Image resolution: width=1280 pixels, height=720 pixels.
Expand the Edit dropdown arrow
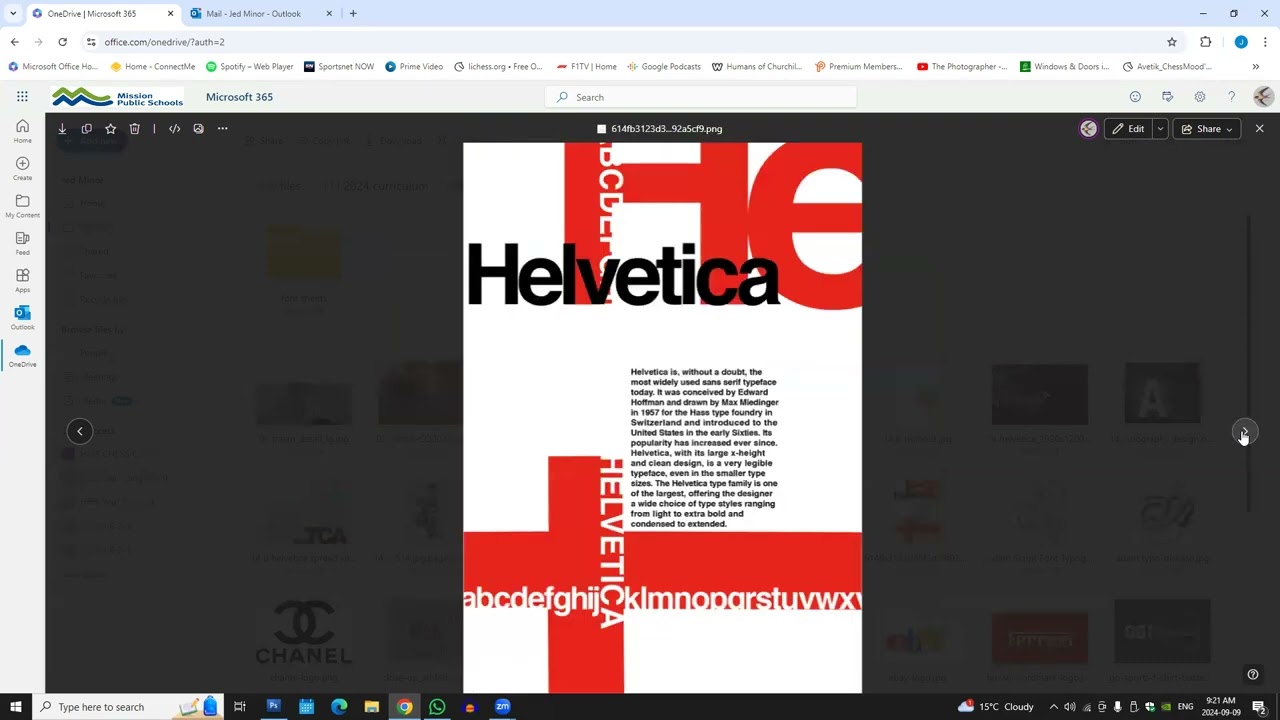[x=1160, y=129]
